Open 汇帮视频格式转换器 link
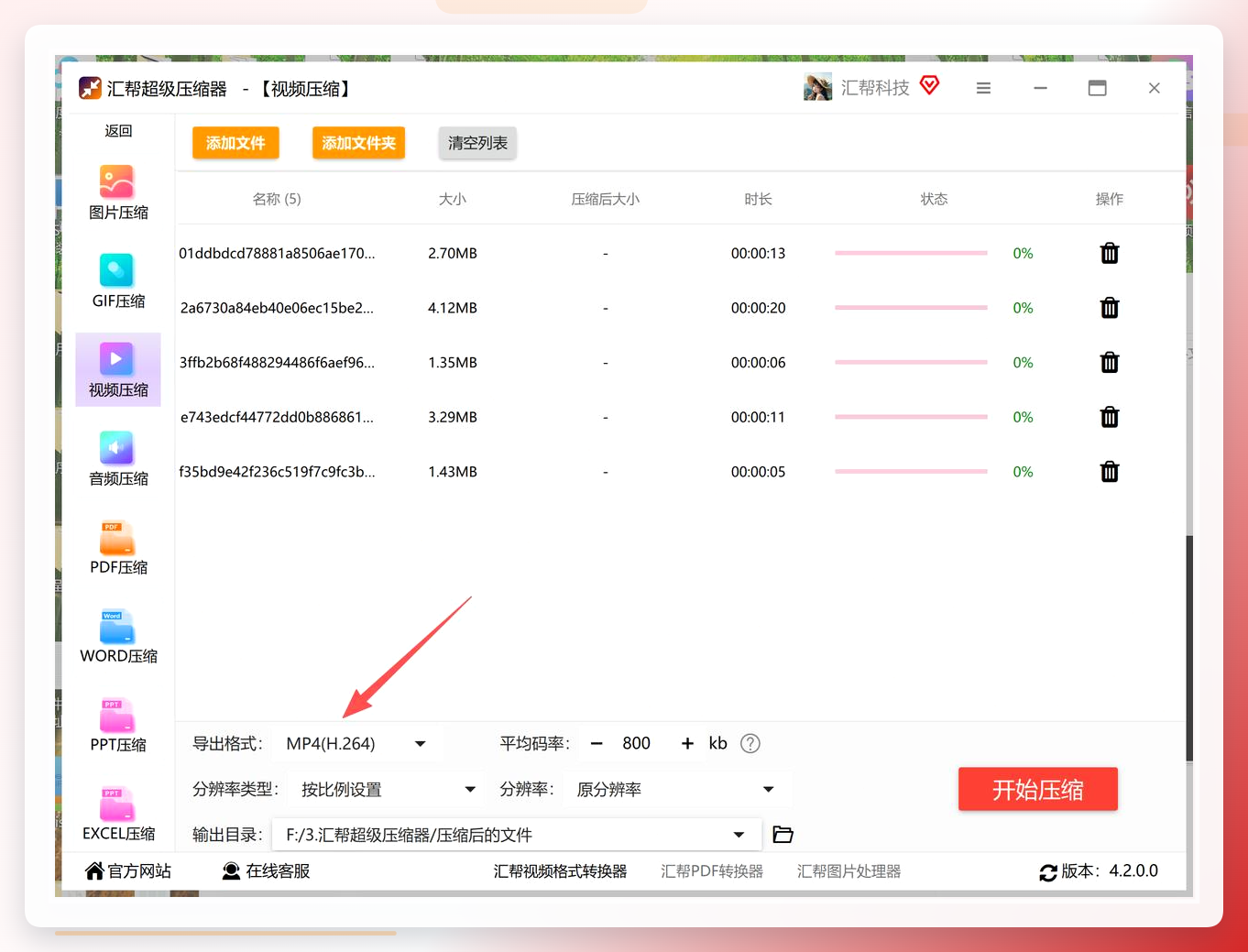The image size is (1248, 952). 561,871
